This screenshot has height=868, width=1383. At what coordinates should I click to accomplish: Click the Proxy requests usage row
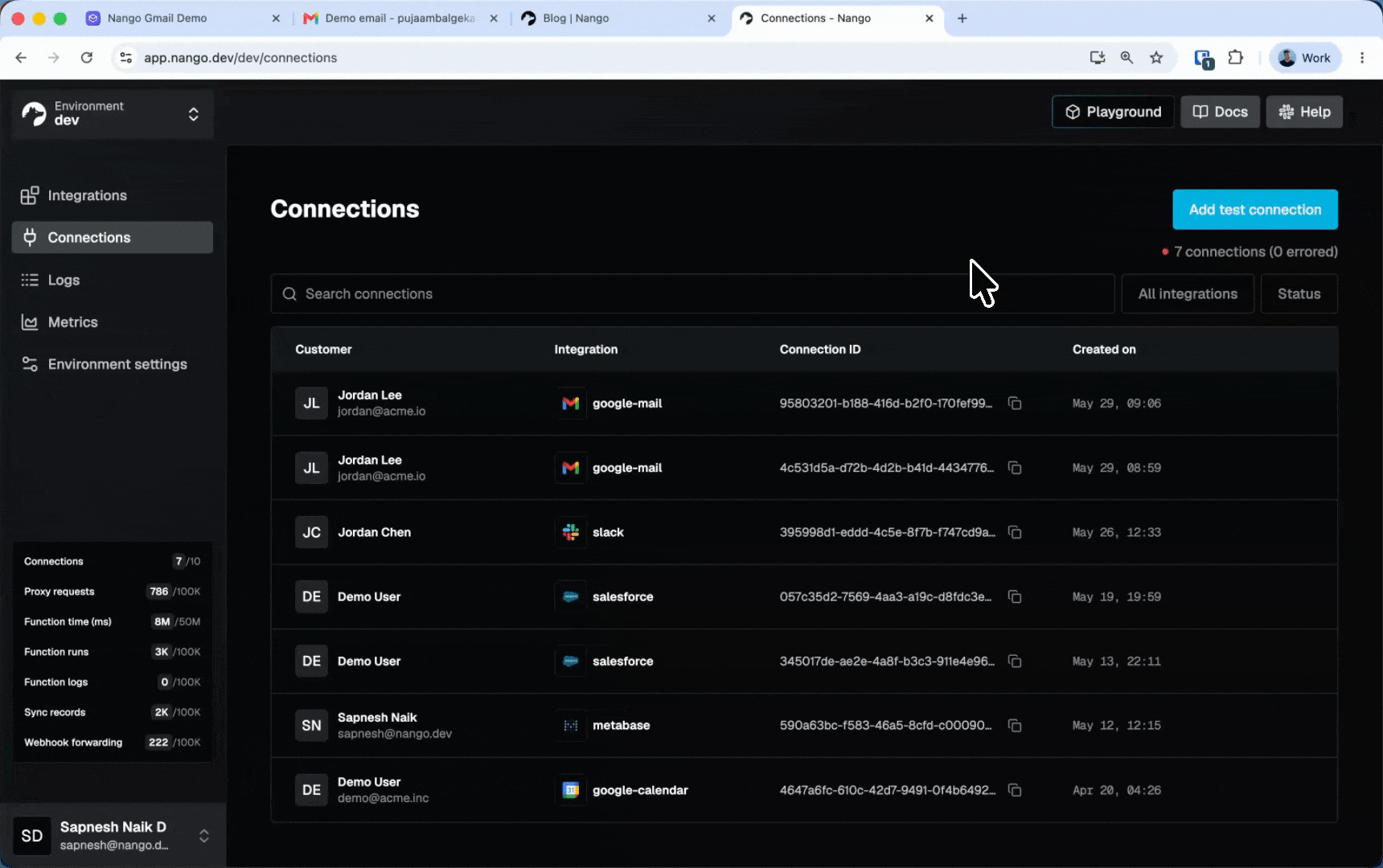(113, 592)
